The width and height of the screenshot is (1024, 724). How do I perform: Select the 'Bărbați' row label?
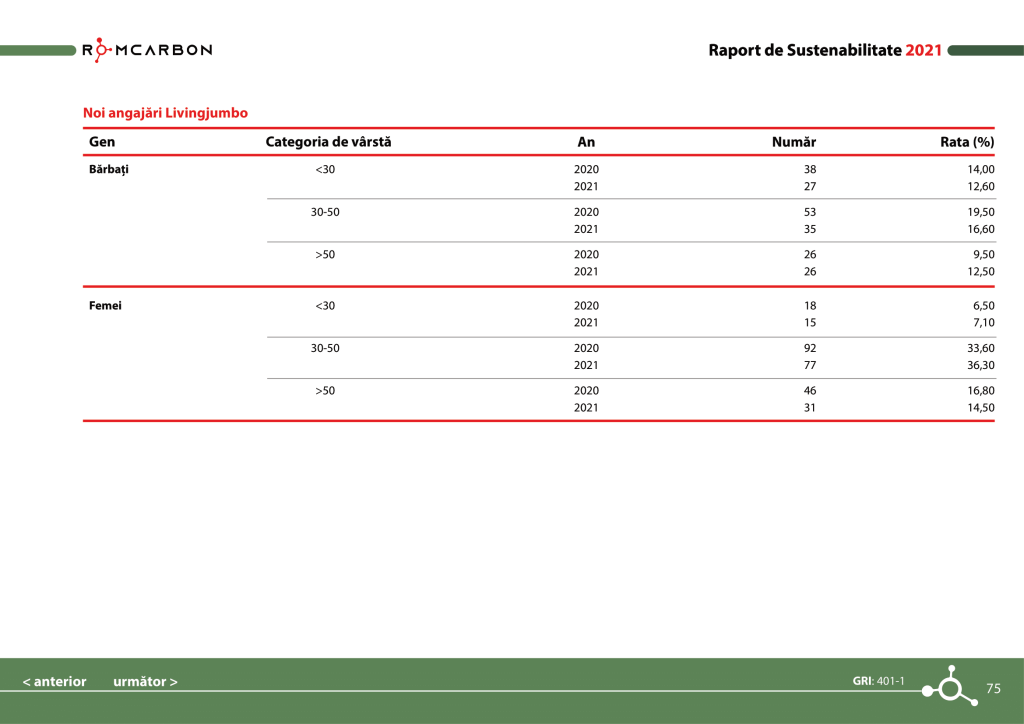point(109,169)
